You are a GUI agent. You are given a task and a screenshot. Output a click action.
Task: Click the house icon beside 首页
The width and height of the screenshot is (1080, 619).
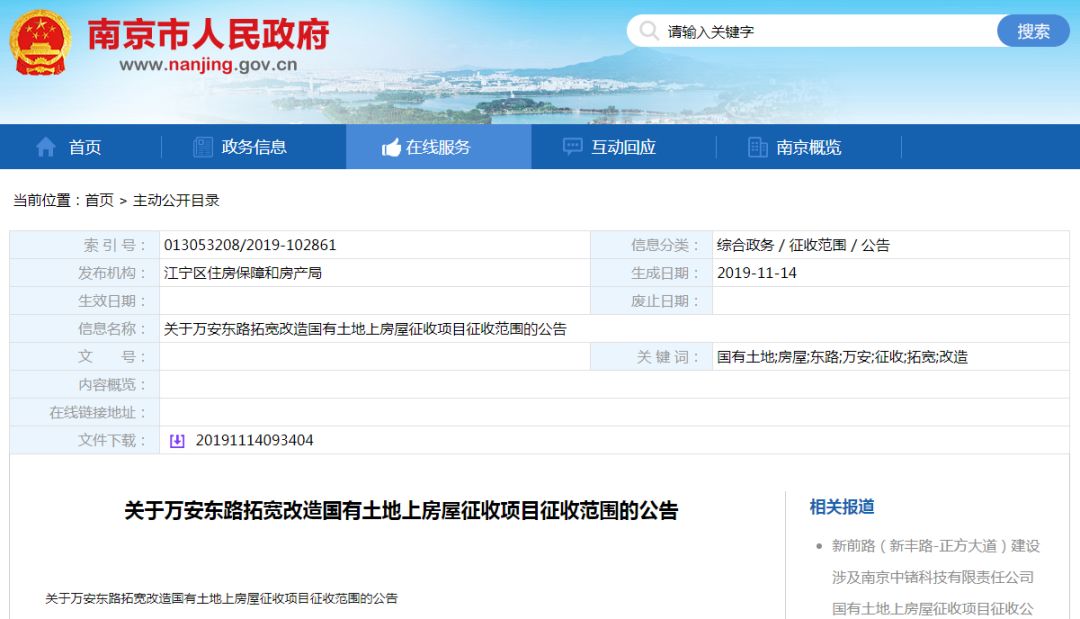tap(44, 146)
